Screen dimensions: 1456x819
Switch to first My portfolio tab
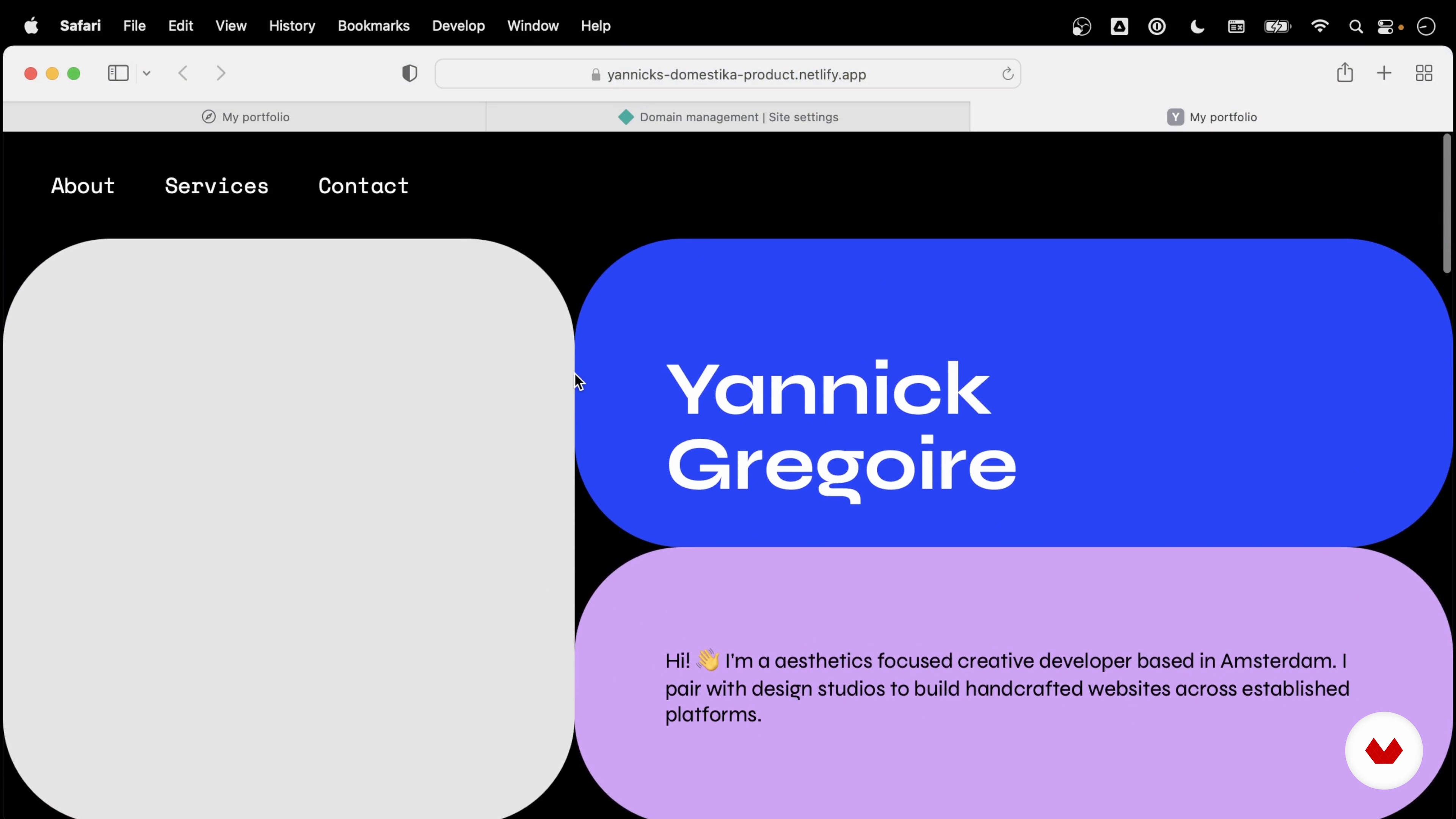245,117
